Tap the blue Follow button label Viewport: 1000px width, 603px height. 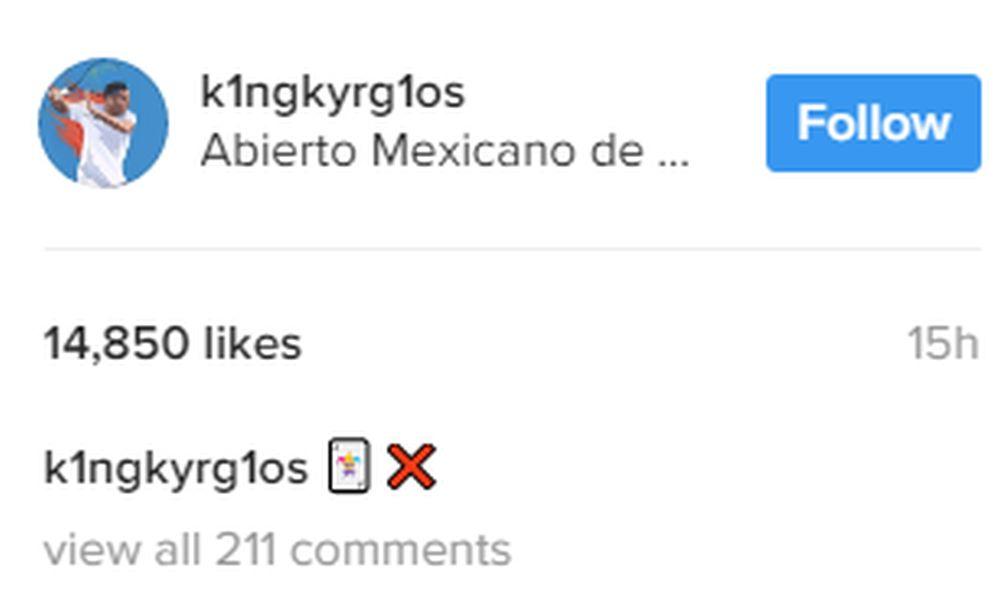coord(874,123)
